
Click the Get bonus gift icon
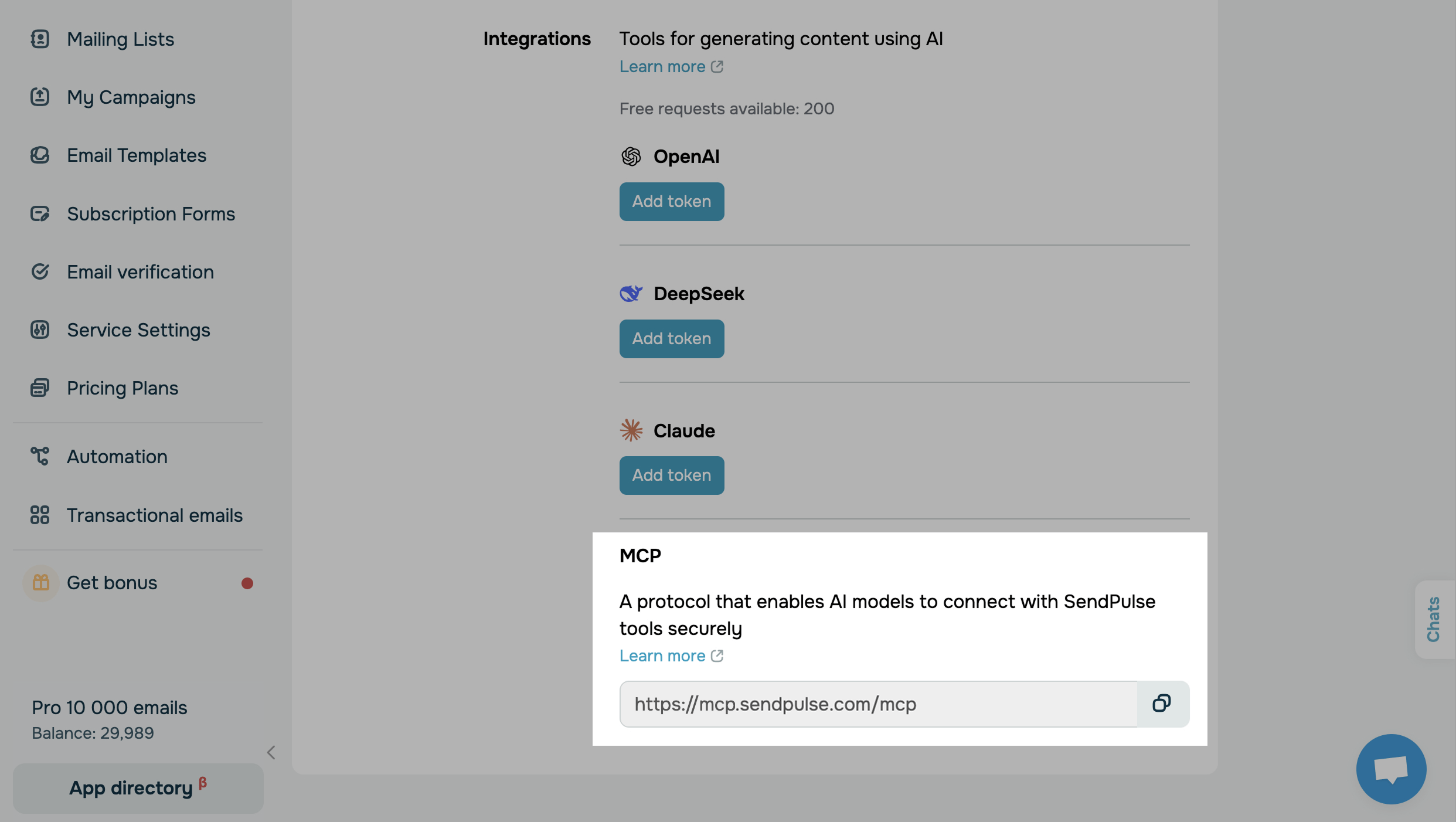[40, 583]
